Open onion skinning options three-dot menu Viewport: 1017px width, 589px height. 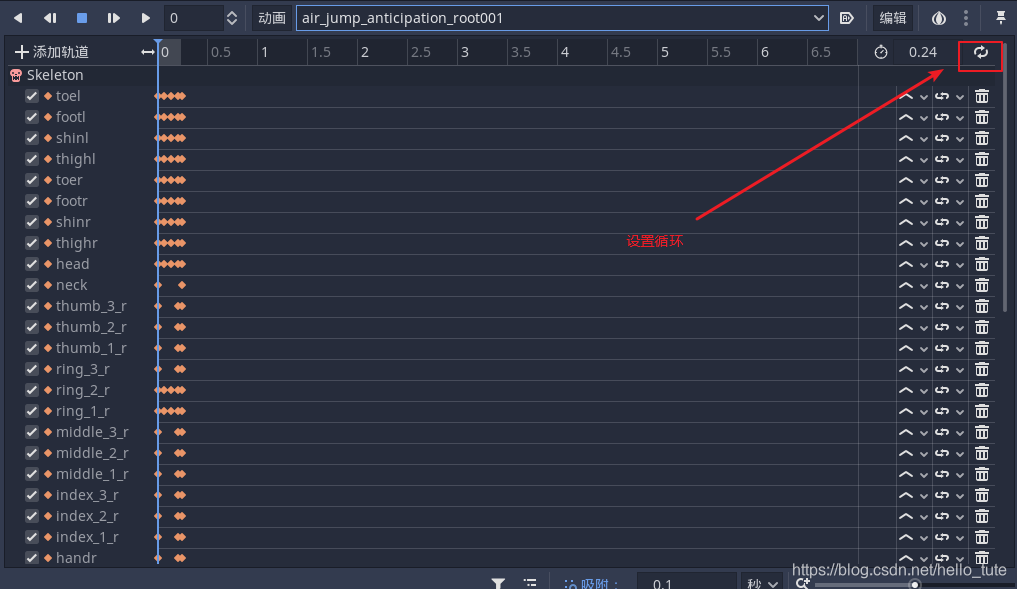click(966, 18)
